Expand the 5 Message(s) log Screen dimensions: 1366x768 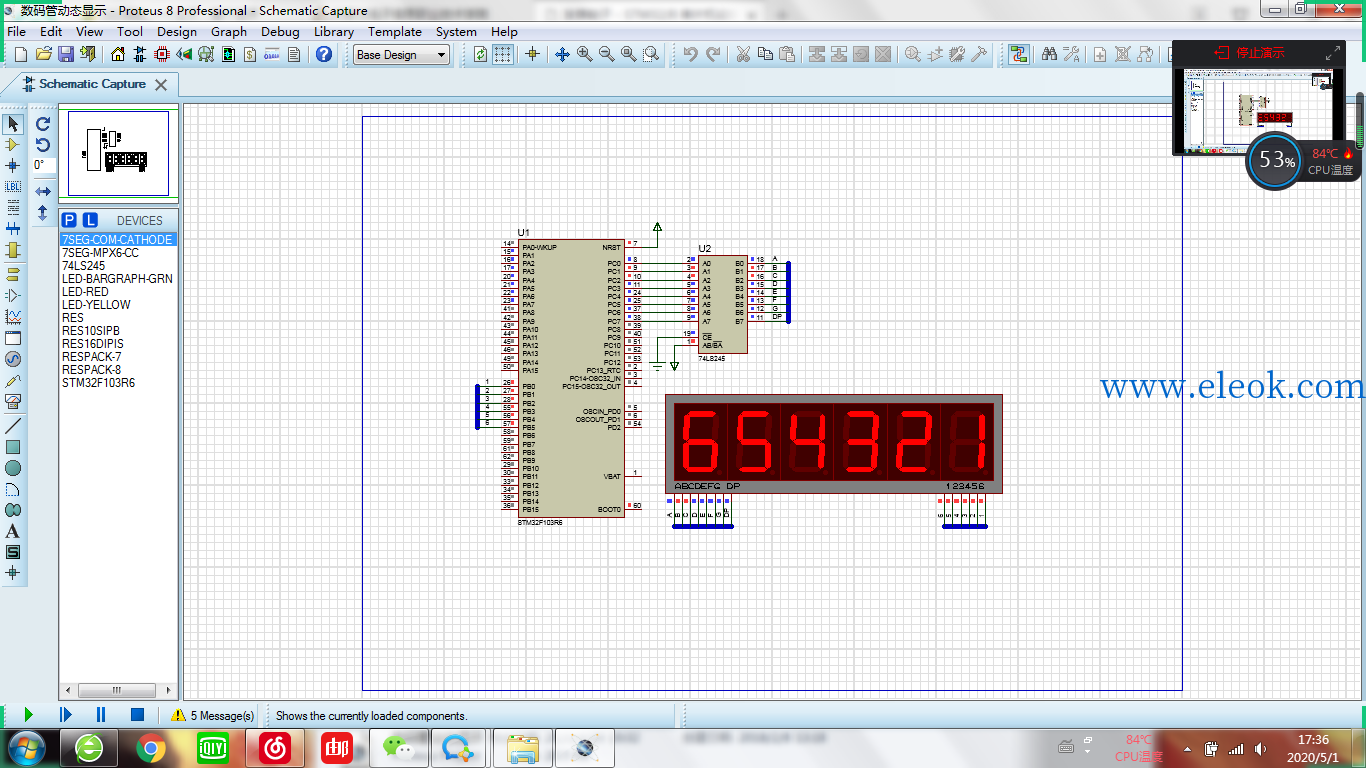pos(212,716)
